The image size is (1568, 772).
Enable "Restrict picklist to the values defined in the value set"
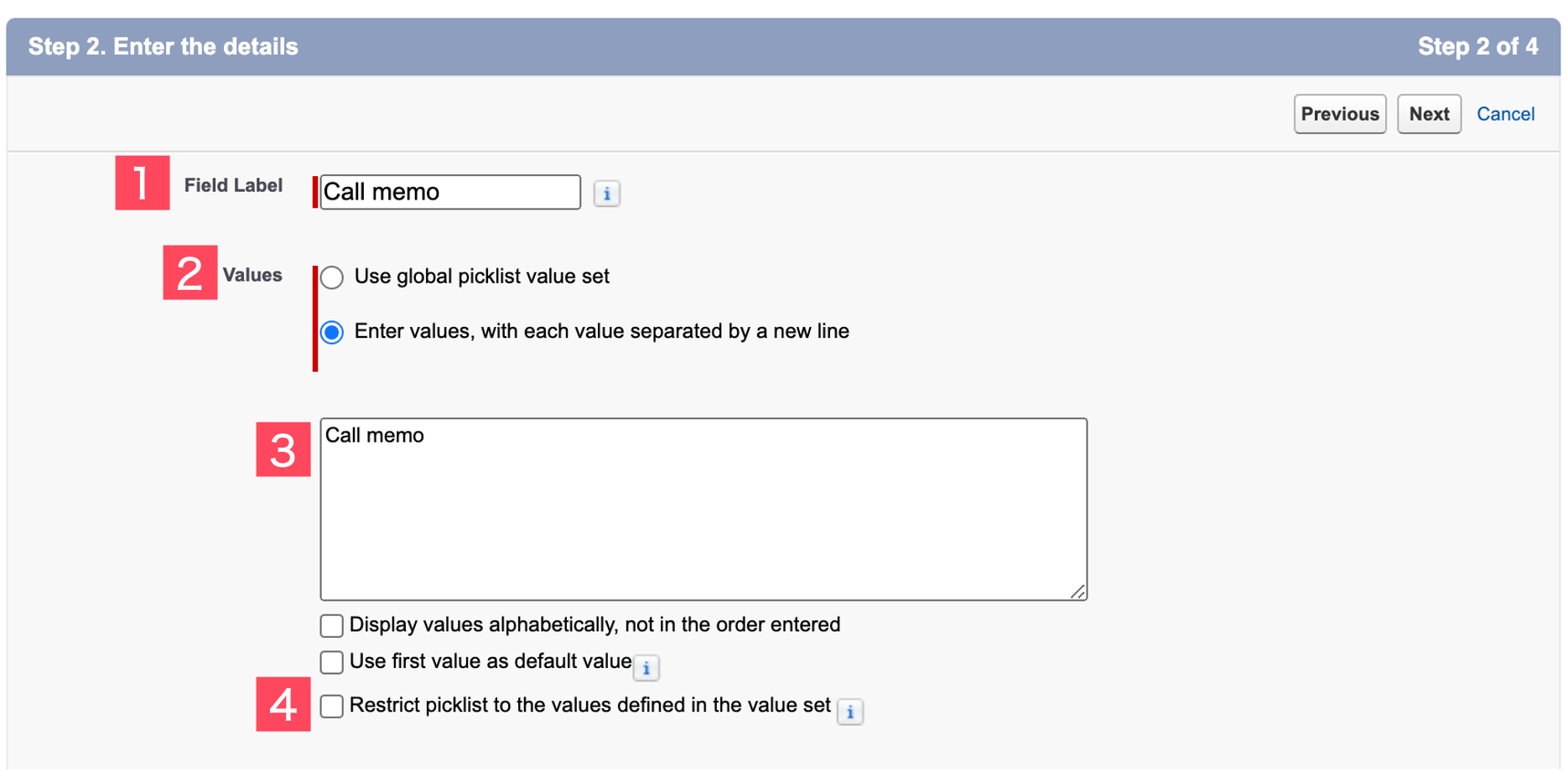(x=330, y=706)
